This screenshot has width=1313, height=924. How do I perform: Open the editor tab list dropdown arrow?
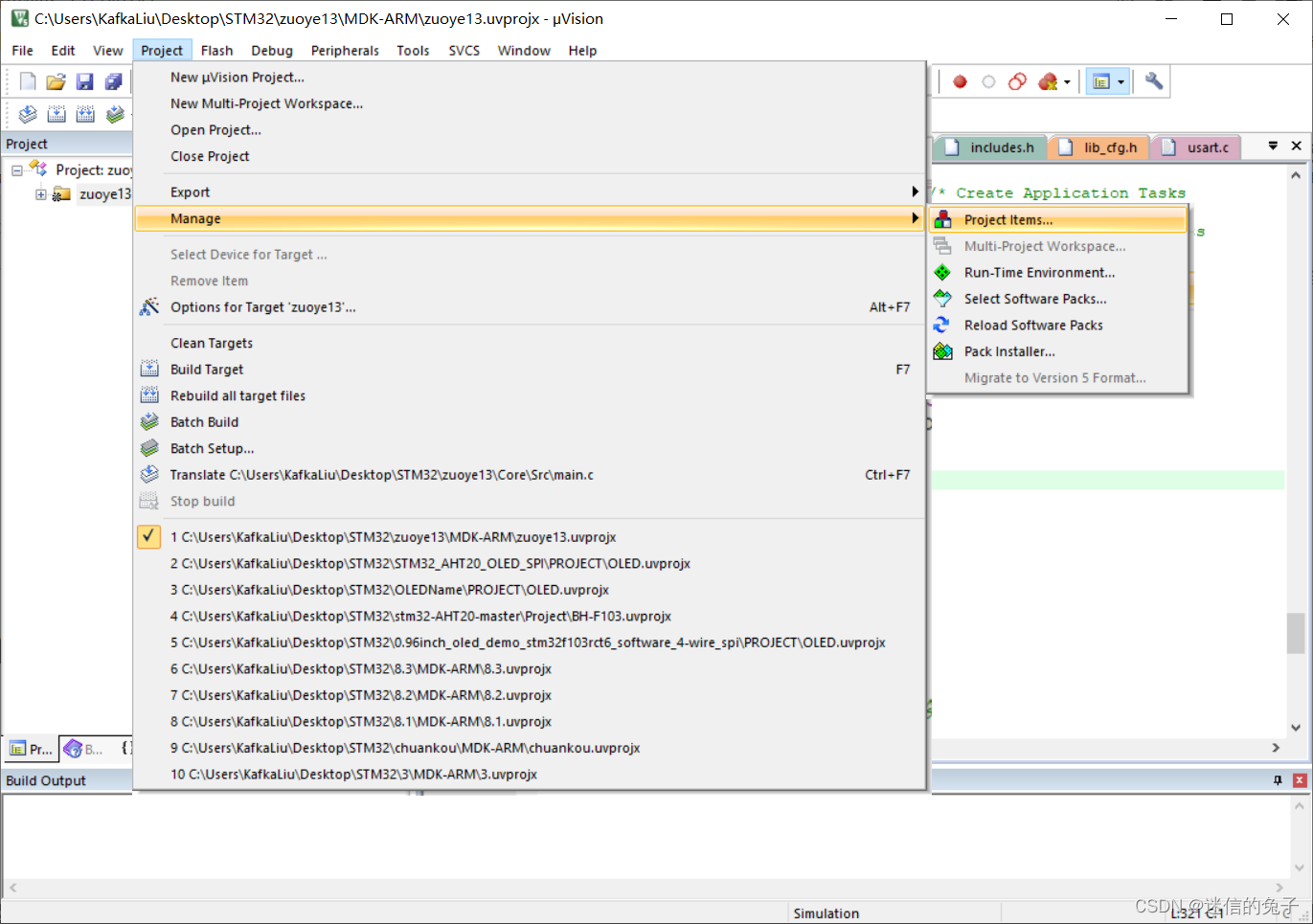pos(1273,146)
